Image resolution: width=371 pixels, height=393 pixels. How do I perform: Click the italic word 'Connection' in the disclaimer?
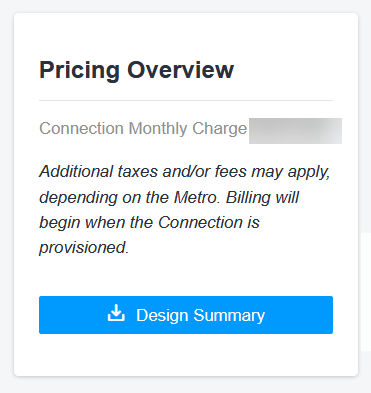[x=200, y=222]
